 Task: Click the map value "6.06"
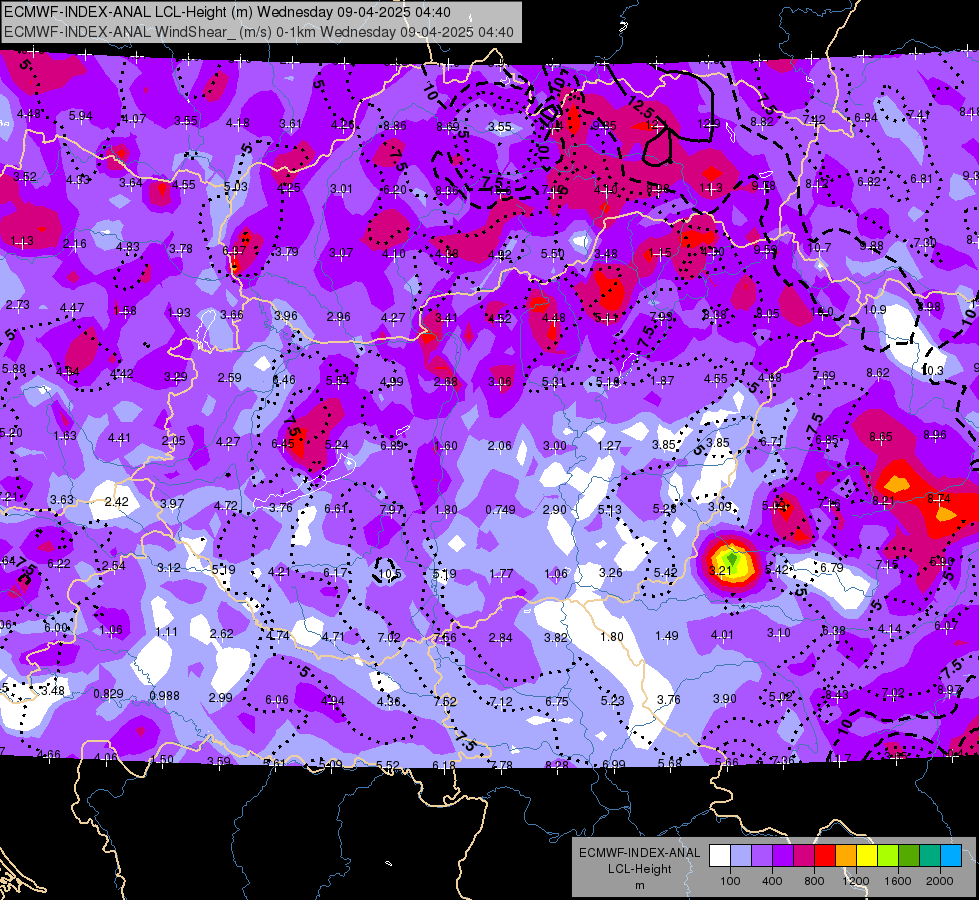click(277, 700)
